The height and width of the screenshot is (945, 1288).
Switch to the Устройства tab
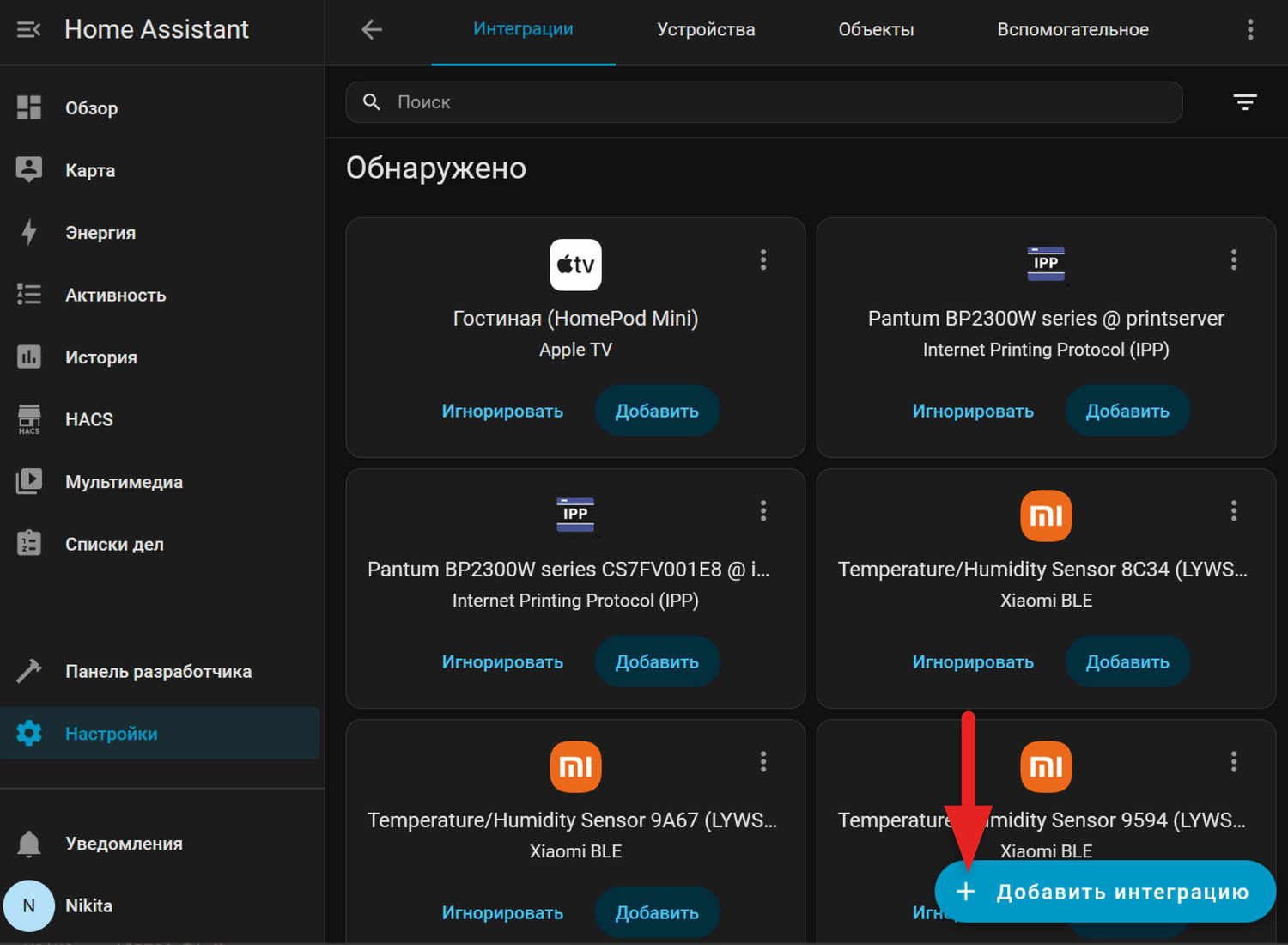pyautogui.click(x=705, y=29)
